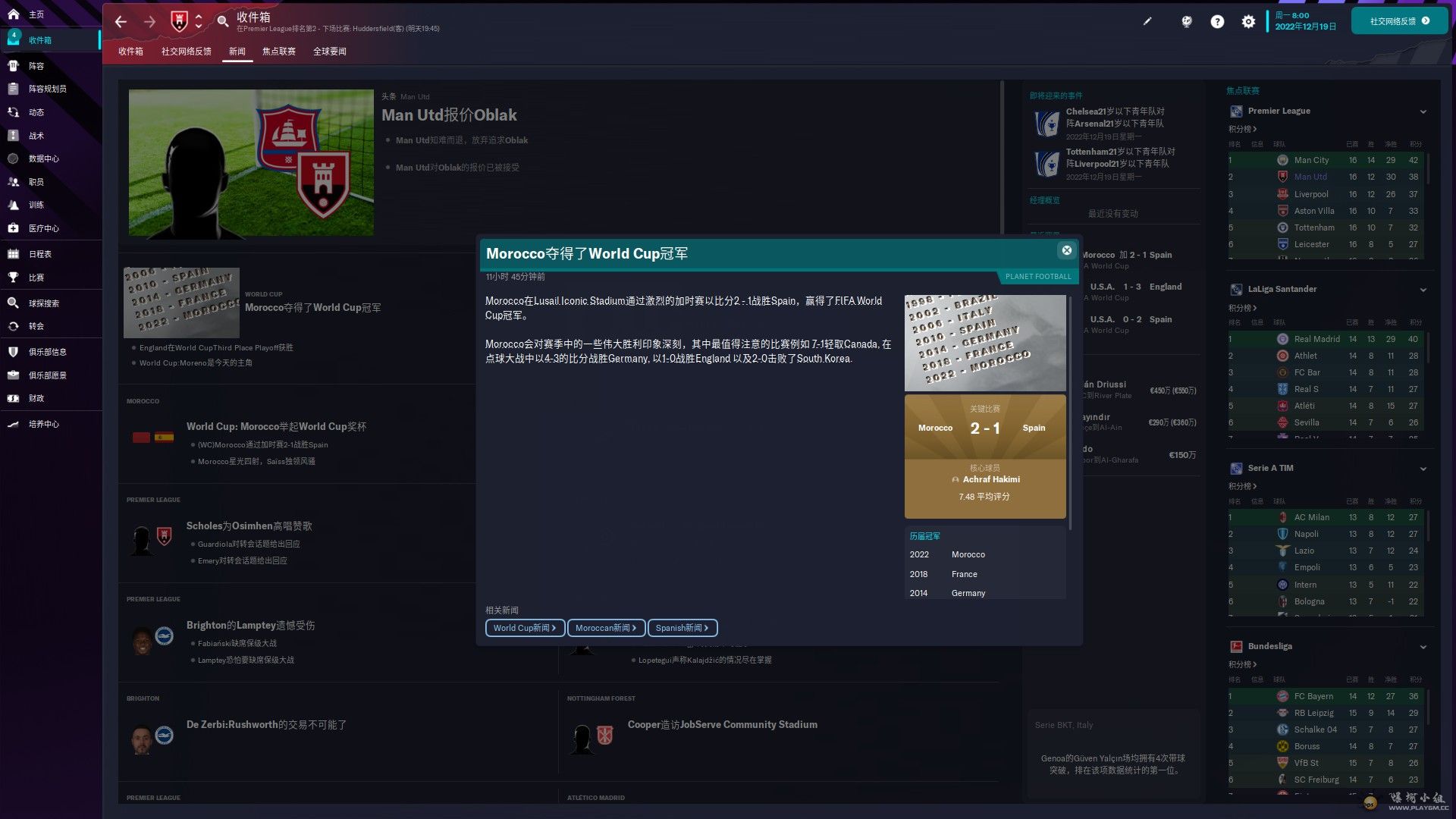Open the Squad Planner sidebar icon
Screen dimensions: 1456x819
click(x=13, y=89)
